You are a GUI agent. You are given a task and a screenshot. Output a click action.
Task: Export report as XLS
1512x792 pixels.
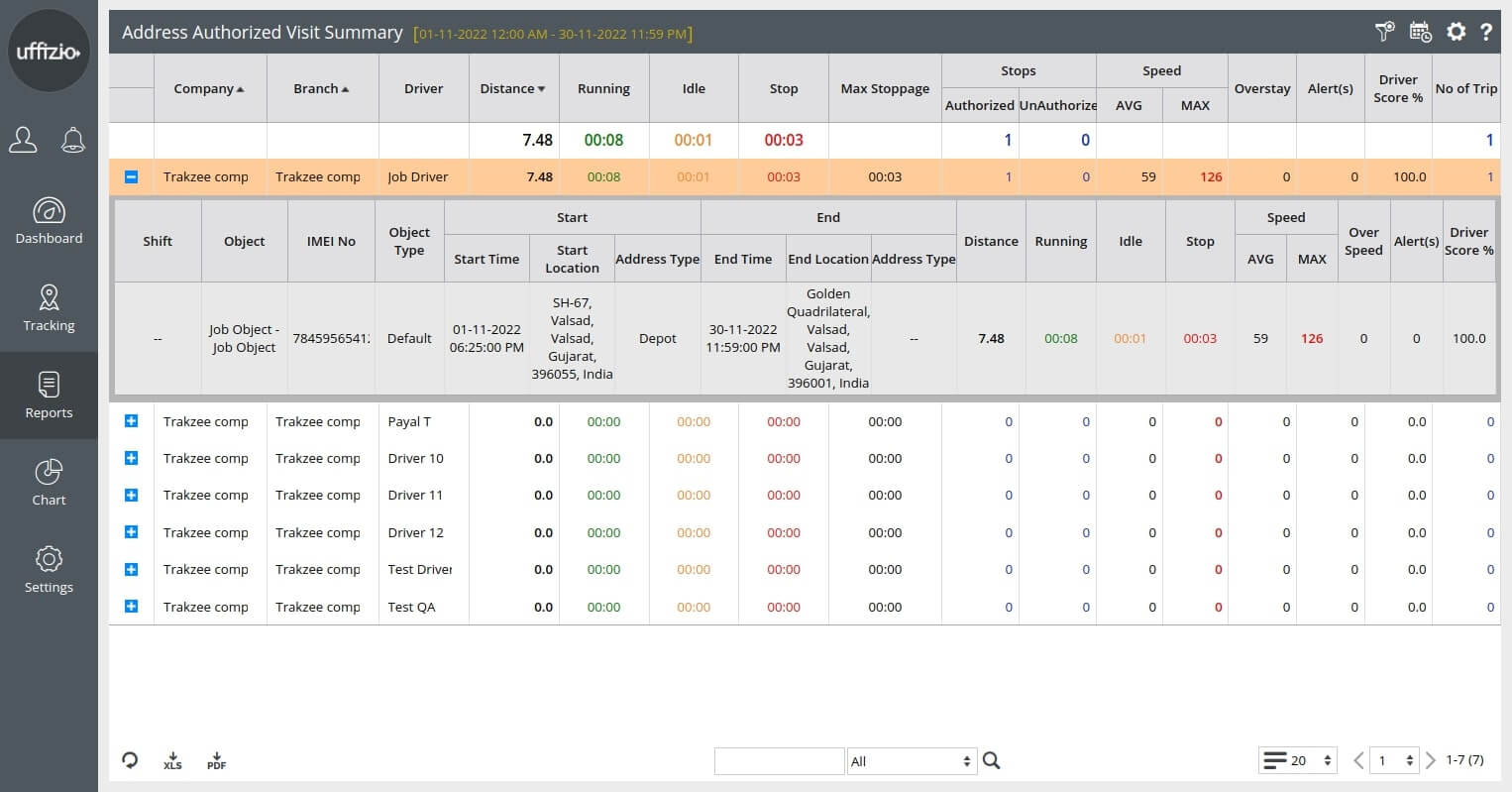pyautogui.click(x=172, y=760)
